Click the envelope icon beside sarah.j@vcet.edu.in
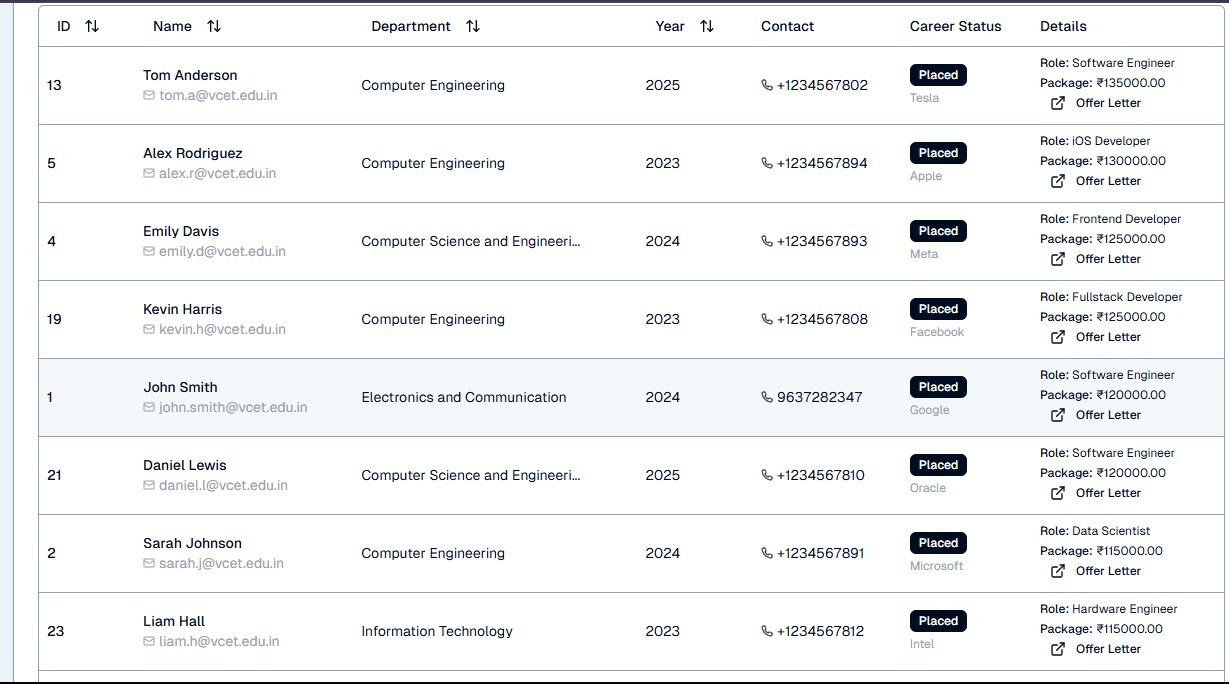 pos(149,563)
